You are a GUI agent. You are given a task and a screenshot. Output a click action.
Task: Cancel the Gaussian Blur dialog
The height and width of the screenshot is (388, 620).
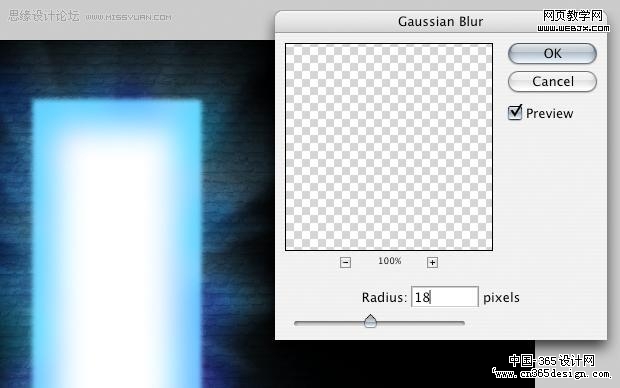tap(552, 81)
